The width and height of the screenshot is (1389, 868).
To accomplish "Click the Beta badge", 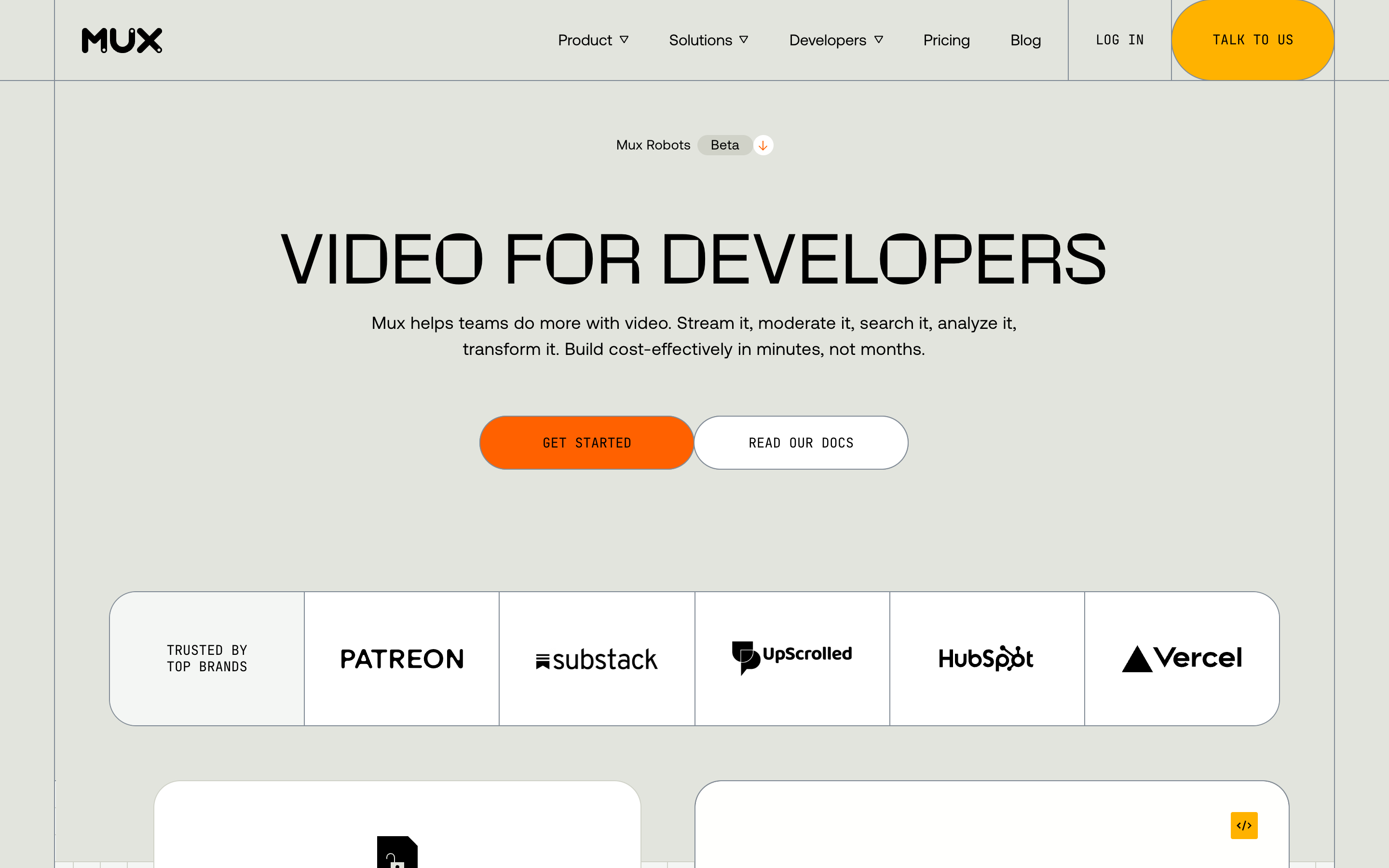I will (x=724, y=145).
